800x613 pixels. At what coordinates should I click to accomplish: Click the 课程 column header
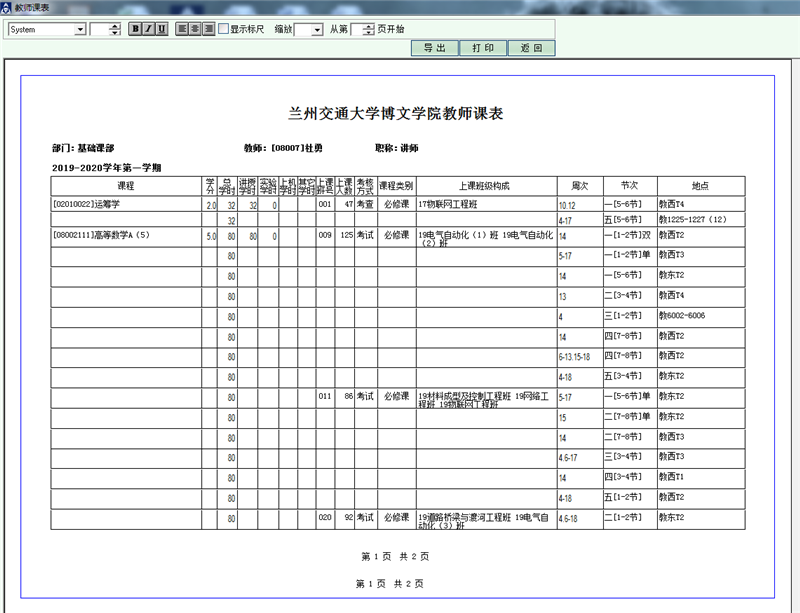coord(126,186)
